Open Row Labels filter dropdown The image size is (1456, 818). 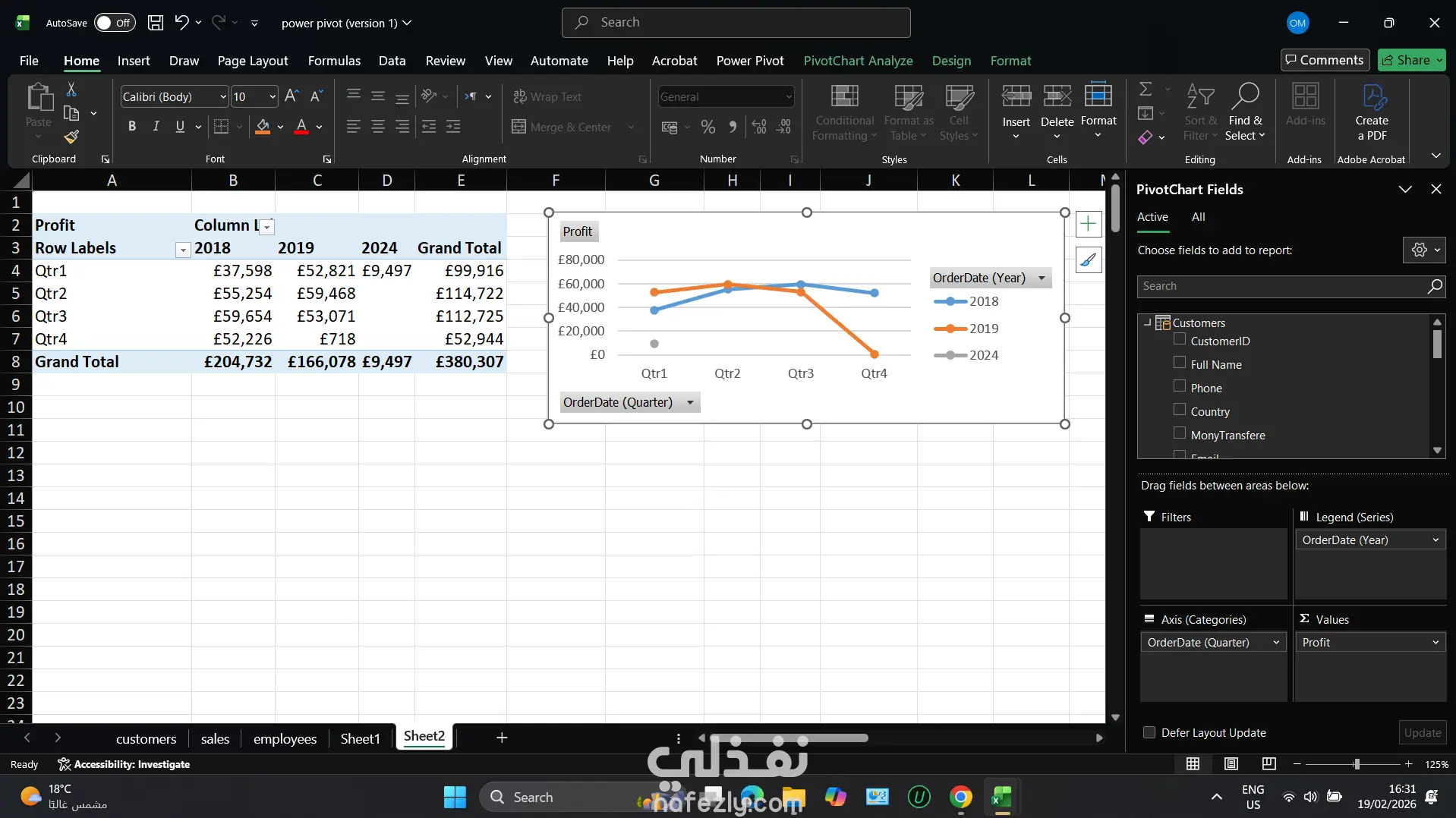point(183,250)
